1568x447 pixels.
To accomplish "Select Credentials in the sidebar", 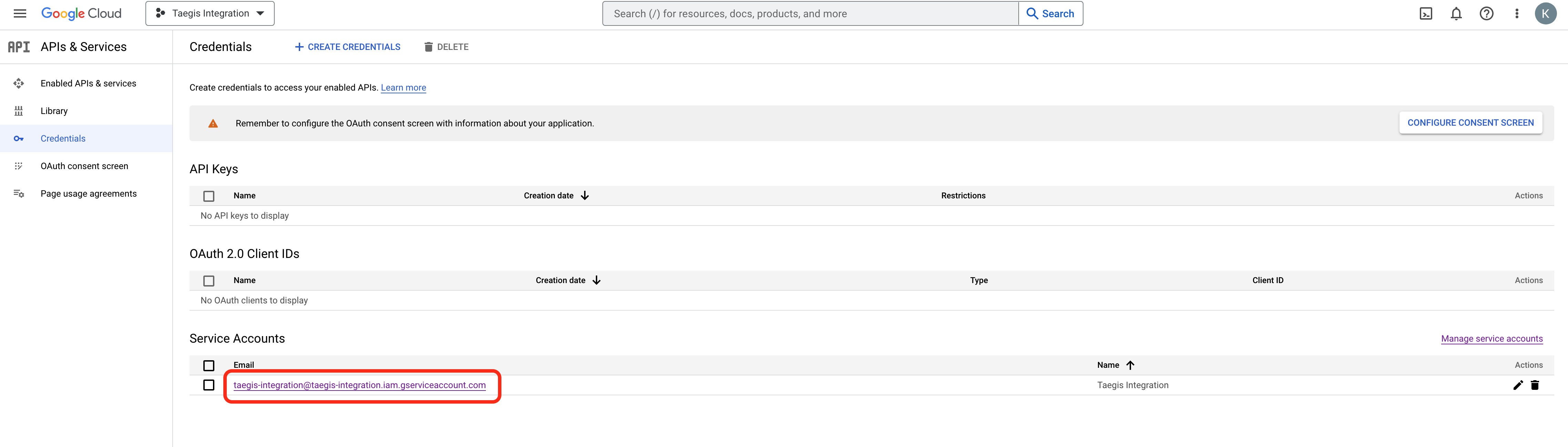I will 86,138.
